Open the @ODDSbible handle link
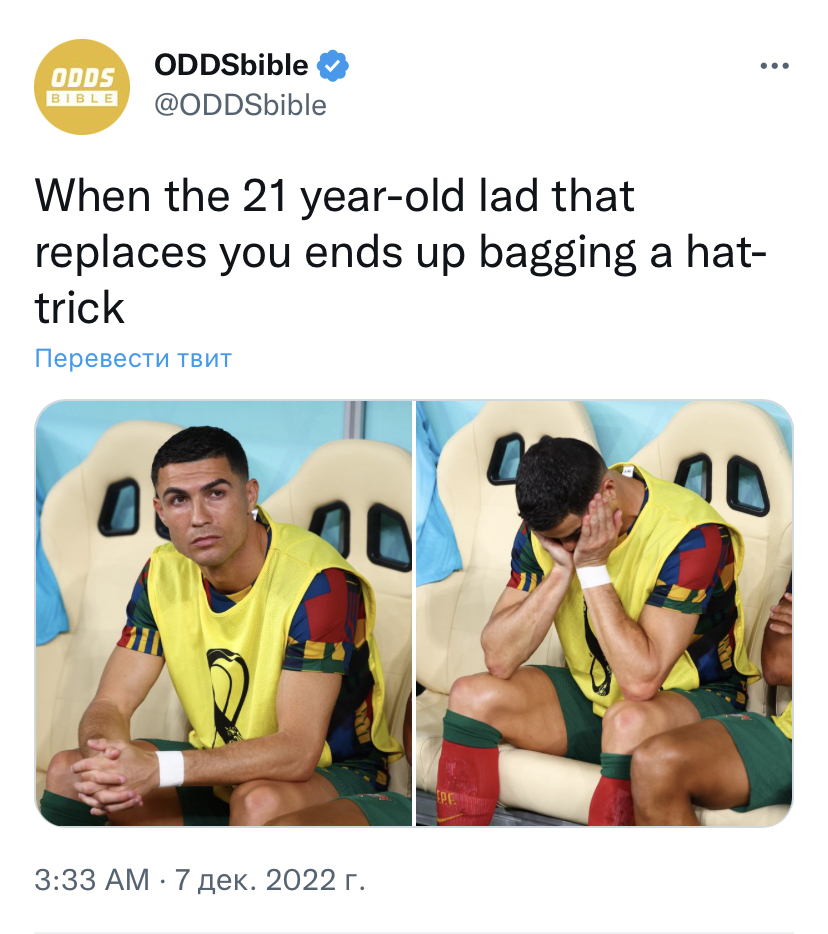The width and height of the screenshot is (828, 934). (240, 105)
